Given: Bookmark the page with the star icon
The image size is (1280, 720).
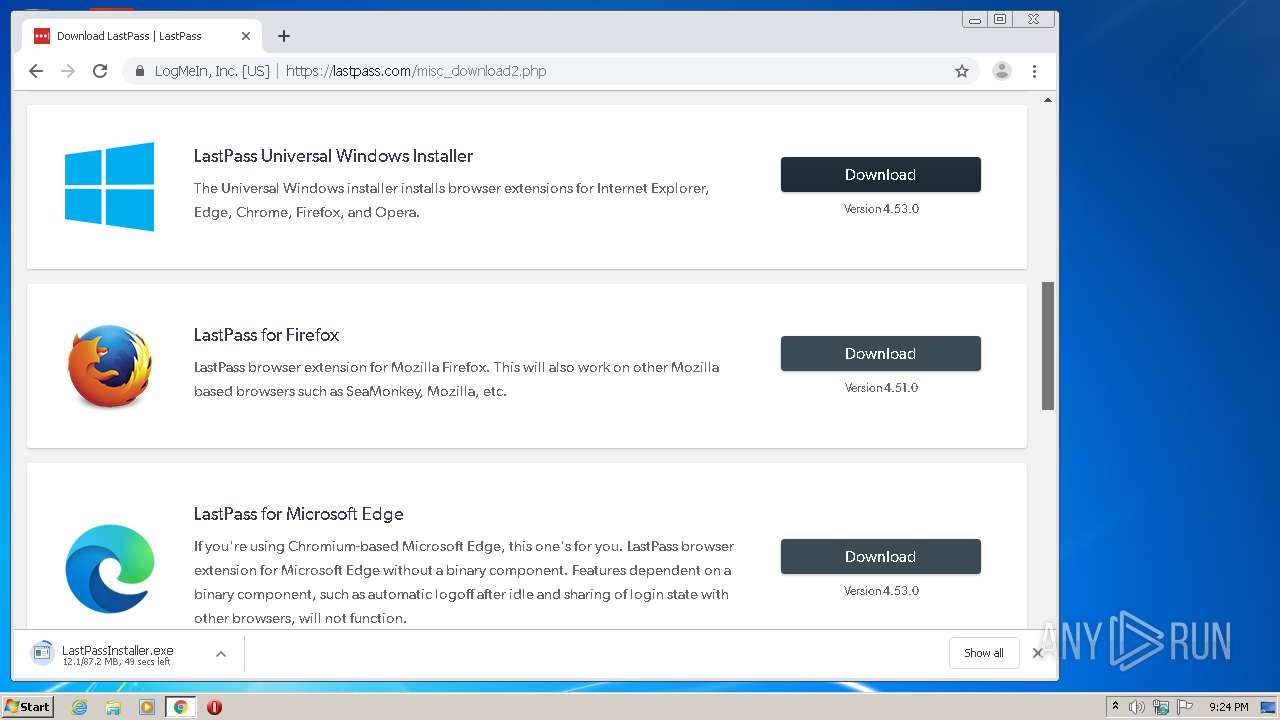Looking at the screenshot, I should (962, 71).
